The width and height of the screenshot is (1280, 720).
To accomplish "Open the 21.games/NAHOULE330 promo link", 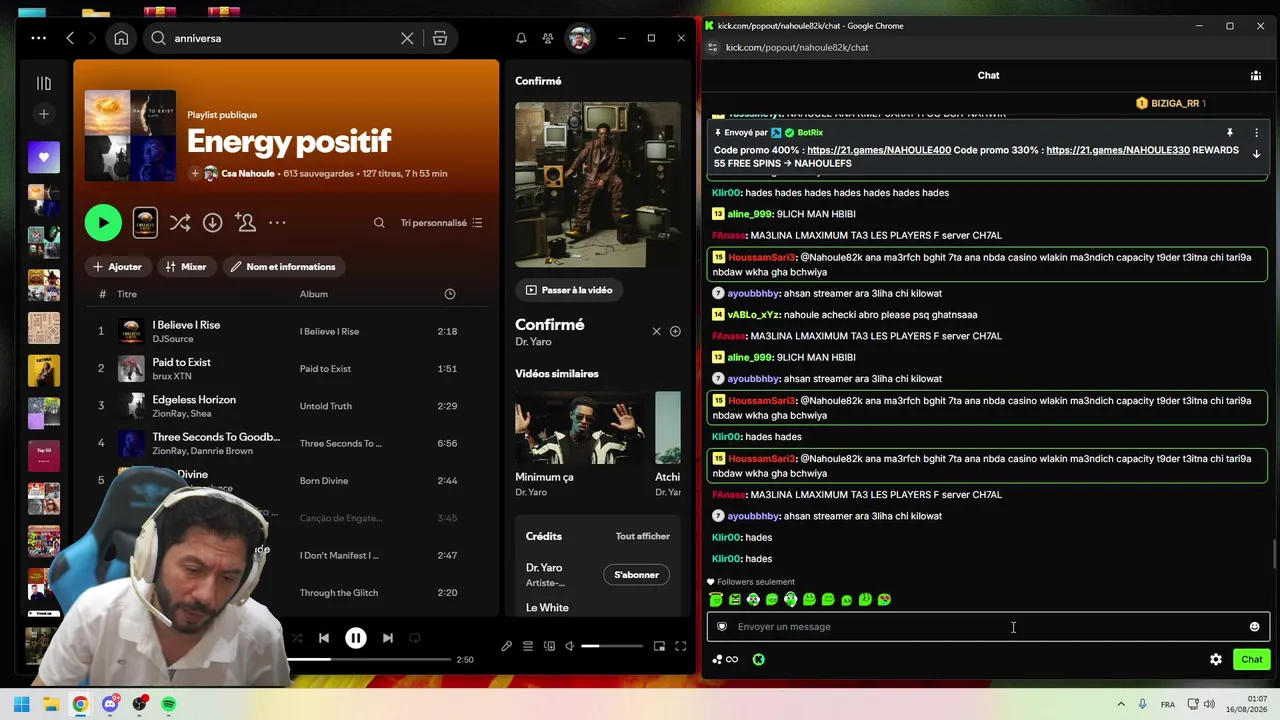I will pyautogui.click(x=1118, y=150).
